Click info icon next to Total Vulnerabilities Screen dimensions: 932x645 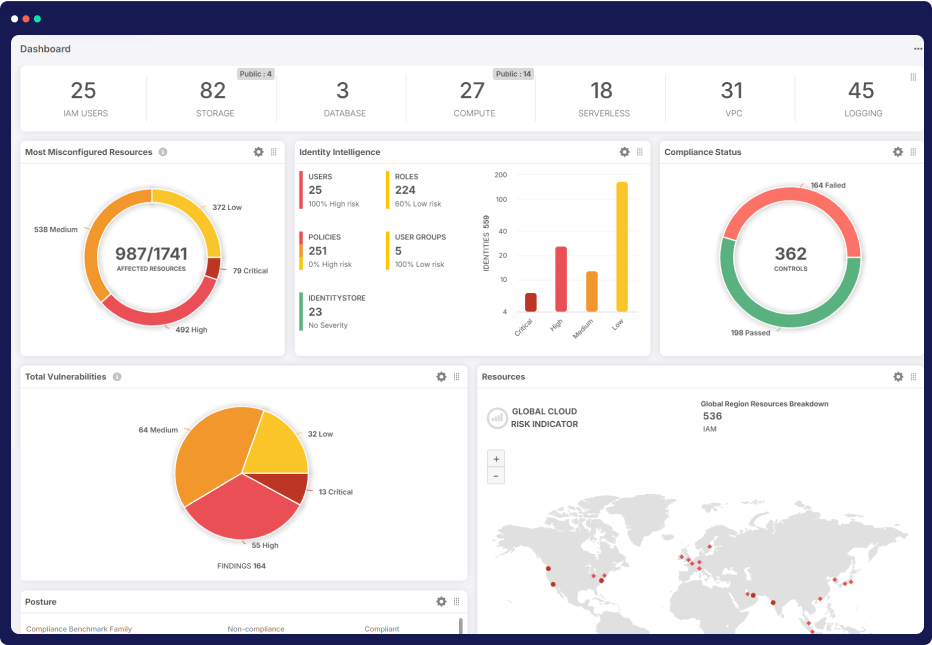(117, 377)
